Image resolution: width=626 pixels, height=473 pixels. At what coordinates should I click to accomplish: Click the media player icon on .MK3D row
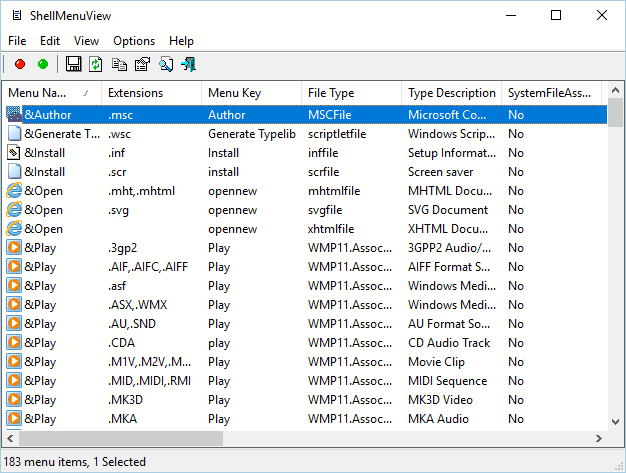coord(14,400)
